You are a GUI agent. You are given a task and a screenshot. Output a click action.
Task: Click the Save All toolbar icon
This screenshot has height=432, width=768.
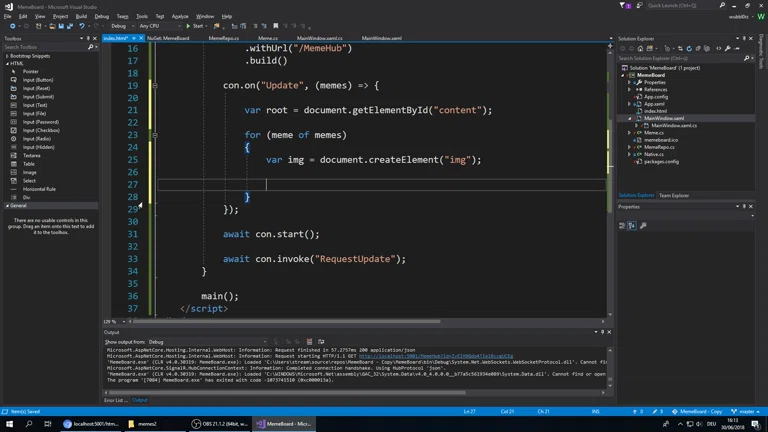pyautogui.click(x=70, y=26)
